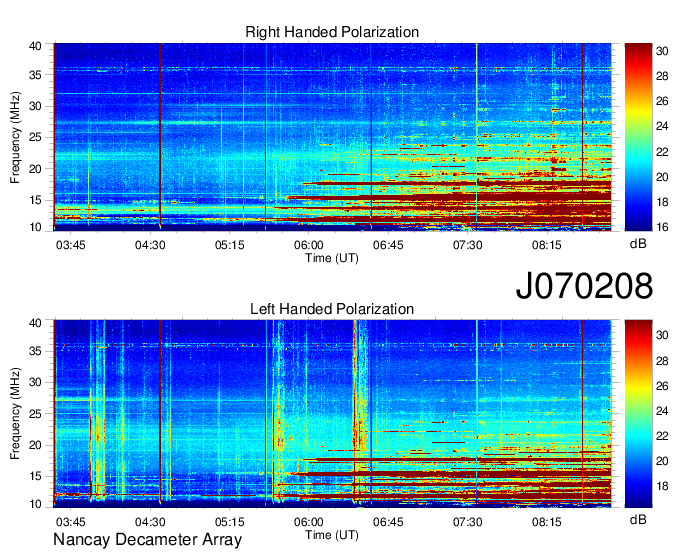Screen dimensions: 680x552
Task: Click the left-handed plot's color scale bar
Action: (x=638, y=414)
